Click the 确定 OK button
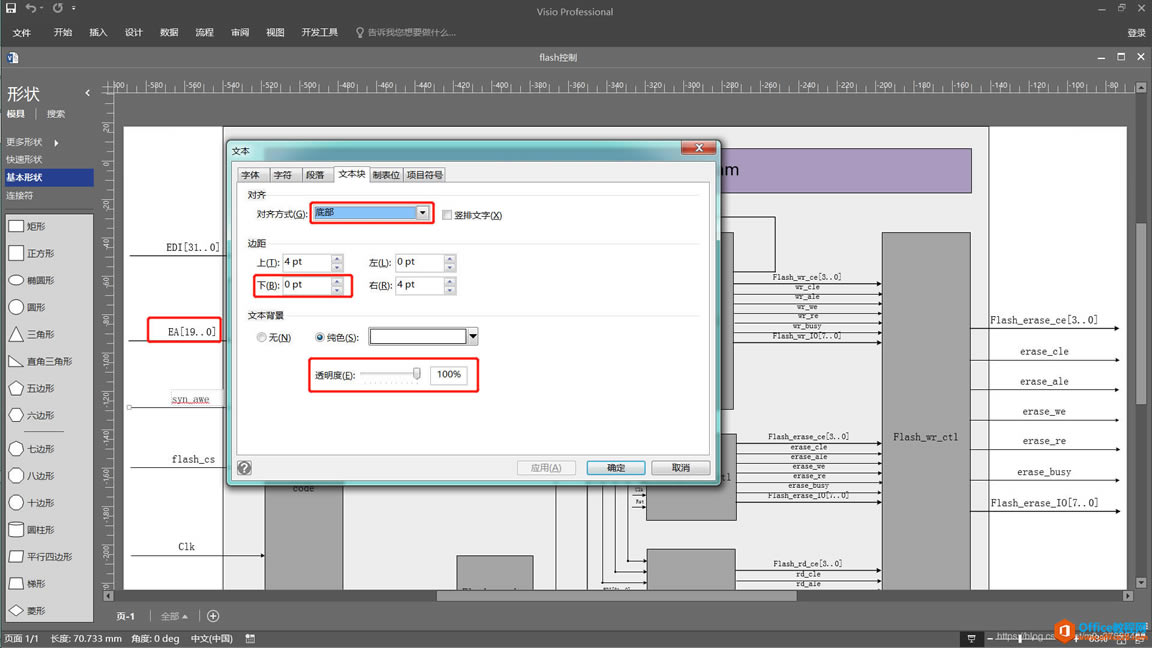This screenshot has height=648, width=1152. point(616,468)
